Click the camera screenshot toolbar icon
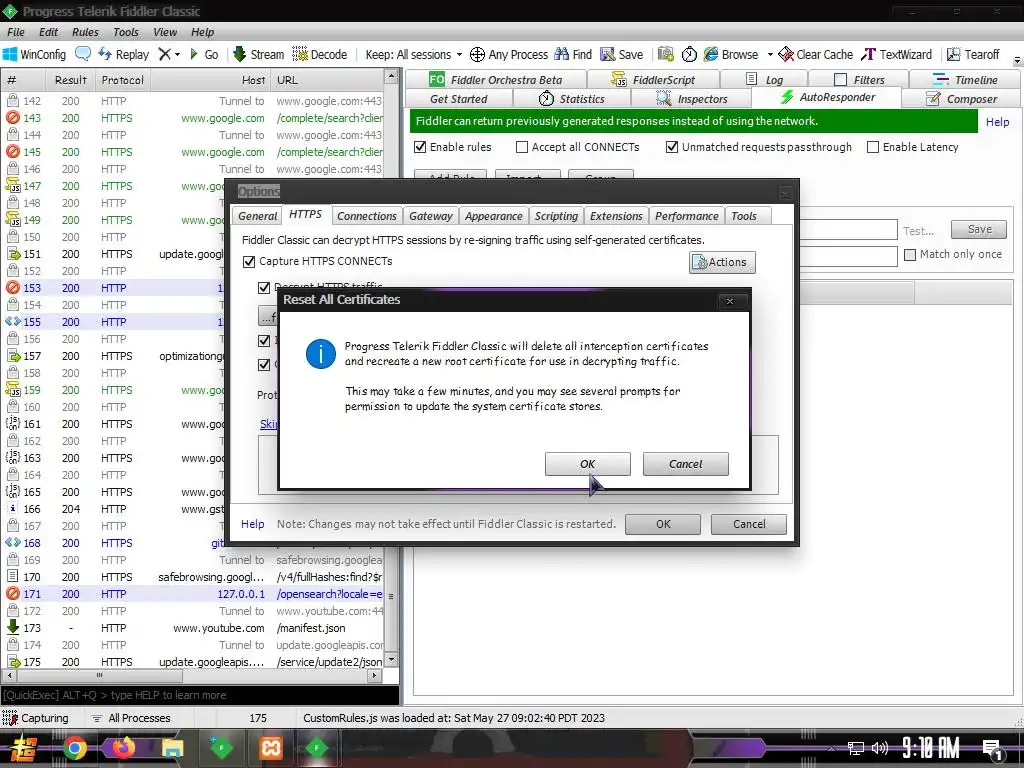Viewport: 1024px width, 768px height. tap(665, 54)
